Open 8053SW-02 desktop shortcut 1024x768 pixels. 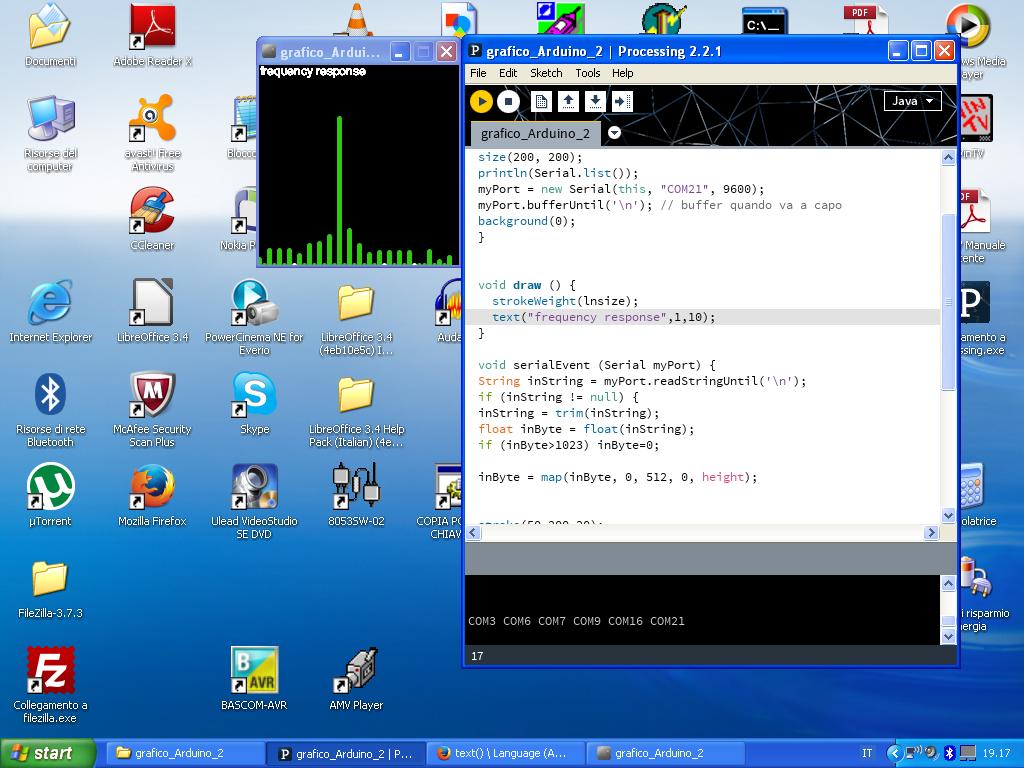click(x=356, y=494)
